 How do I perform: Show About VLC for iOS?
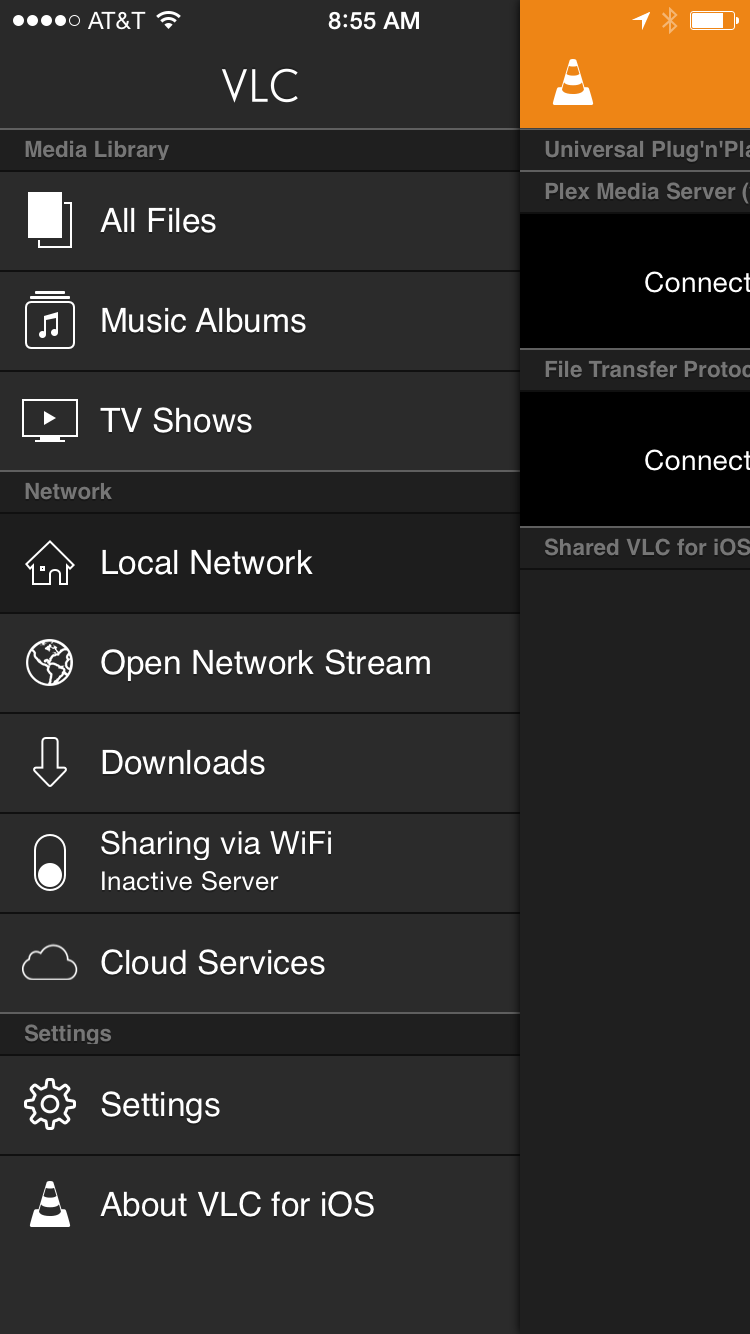238,1205
